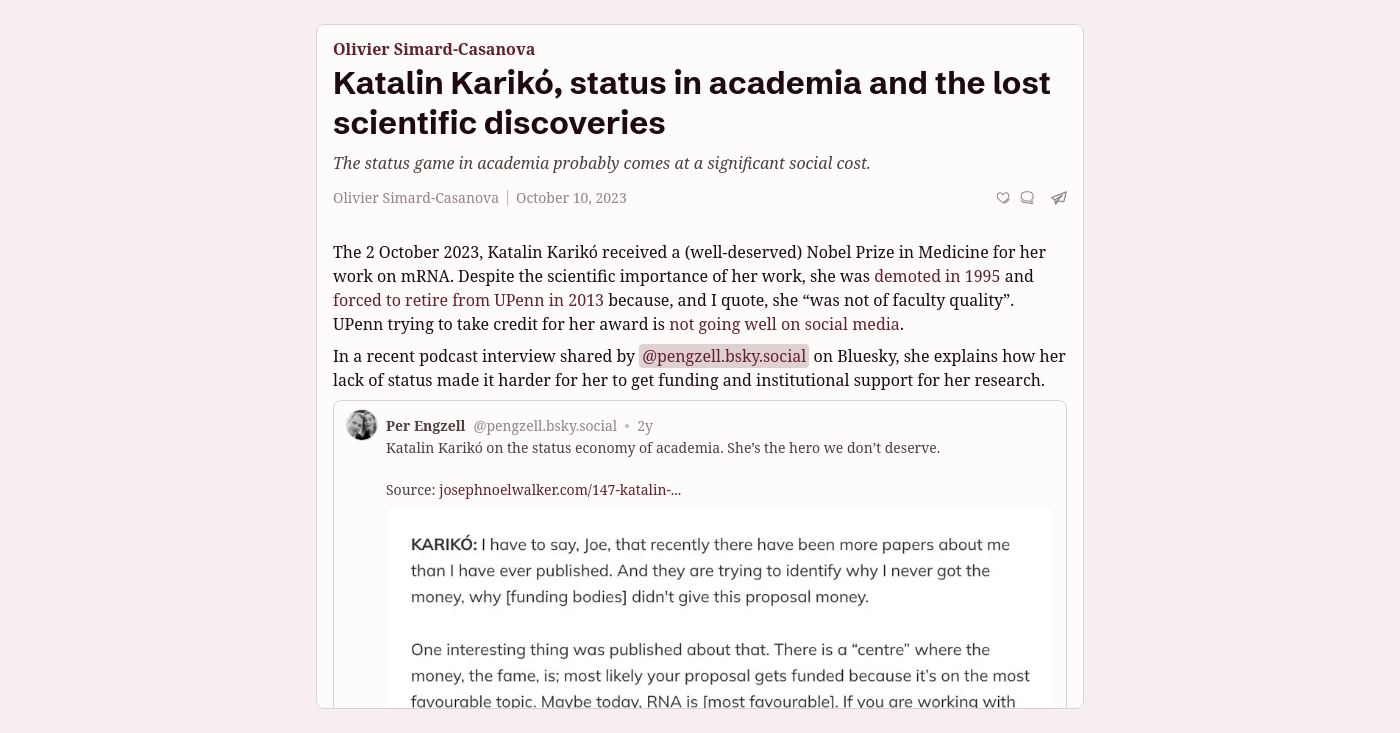The image size is (1400, 733).
Task: Click Per Engzell name in embedded post
Action: coord(425,426)
